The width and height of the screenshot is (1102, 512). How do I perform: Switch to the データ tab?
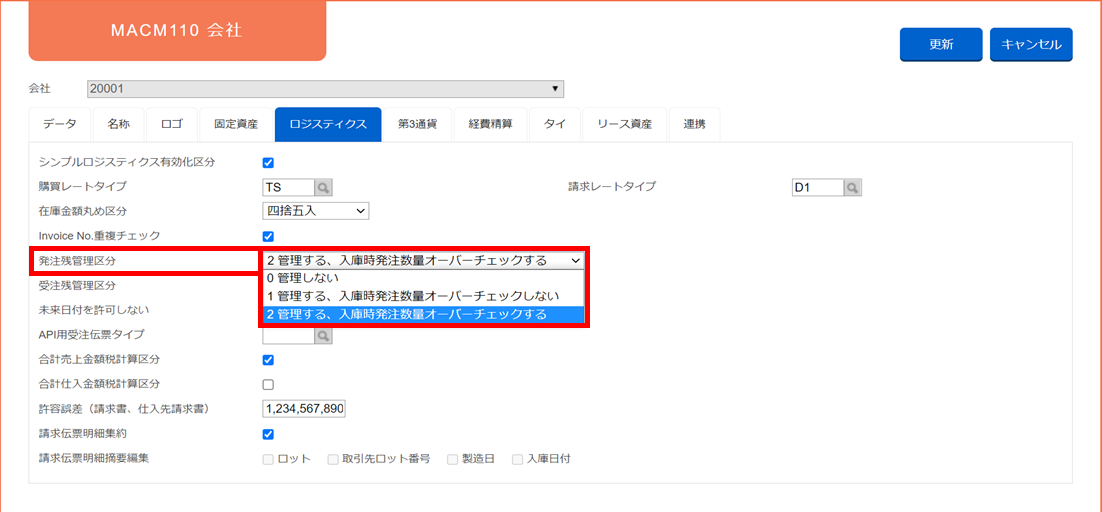[x=60, y=125]
